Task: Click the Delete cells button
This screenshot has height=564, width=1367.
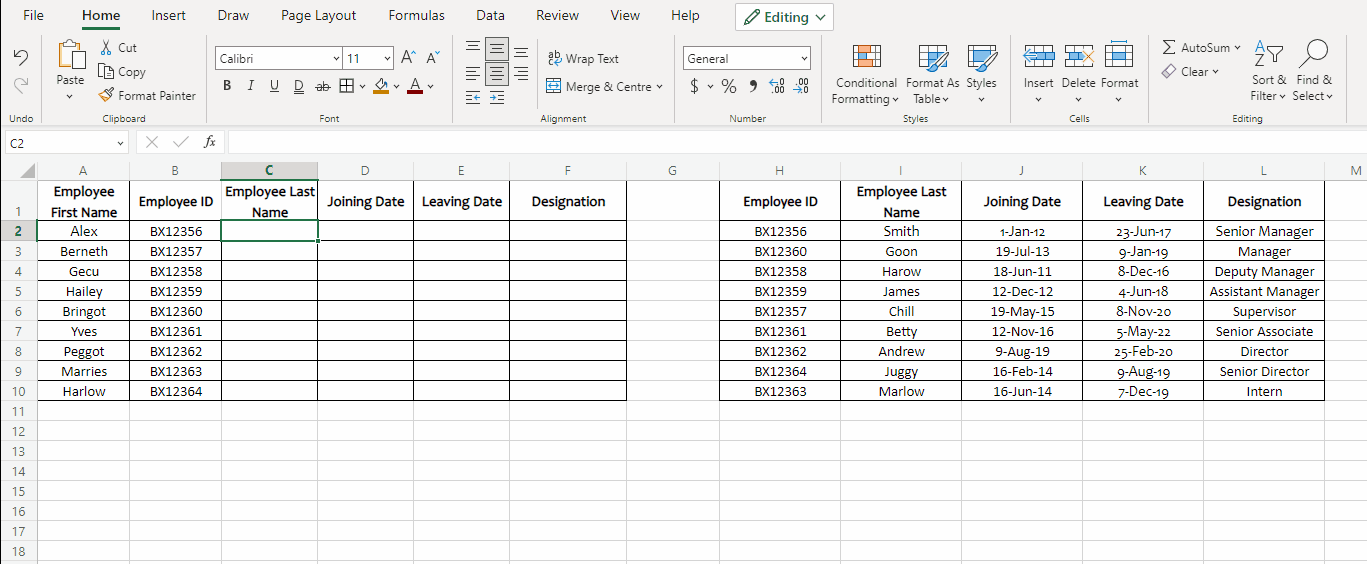Action: point(1078,72)
